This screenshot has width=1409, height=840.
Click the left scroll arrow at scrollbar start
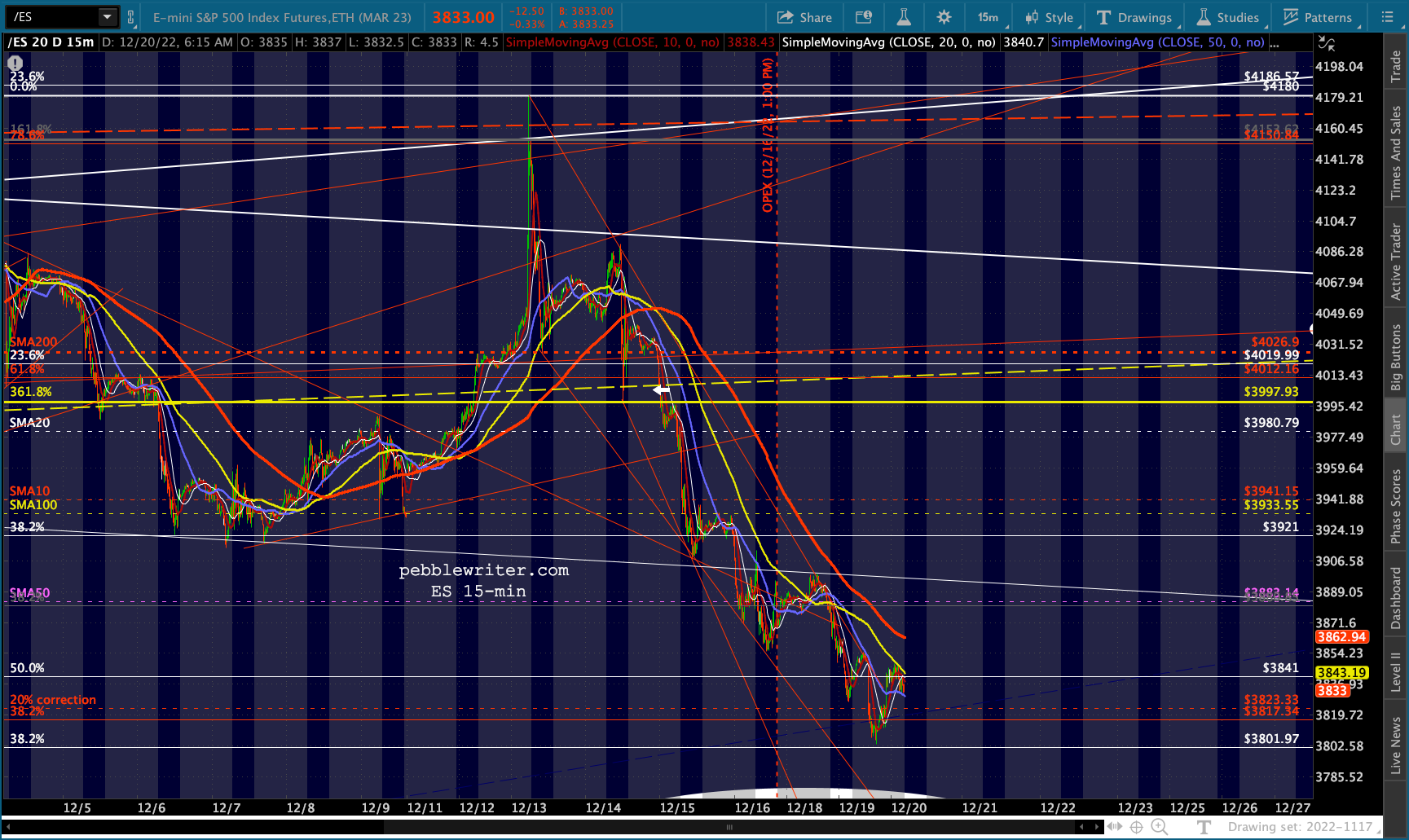(x=7, y=827)
